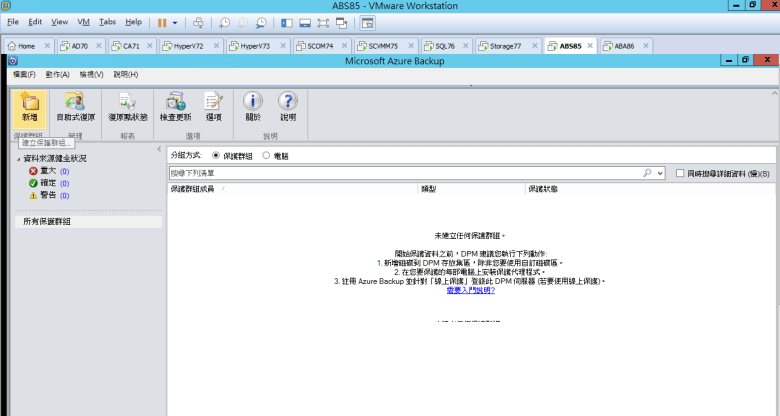This screenshot has height=416, width=780.
Task: Open the 自助式復原 self-service recovery tool
Action: point(75,107)
